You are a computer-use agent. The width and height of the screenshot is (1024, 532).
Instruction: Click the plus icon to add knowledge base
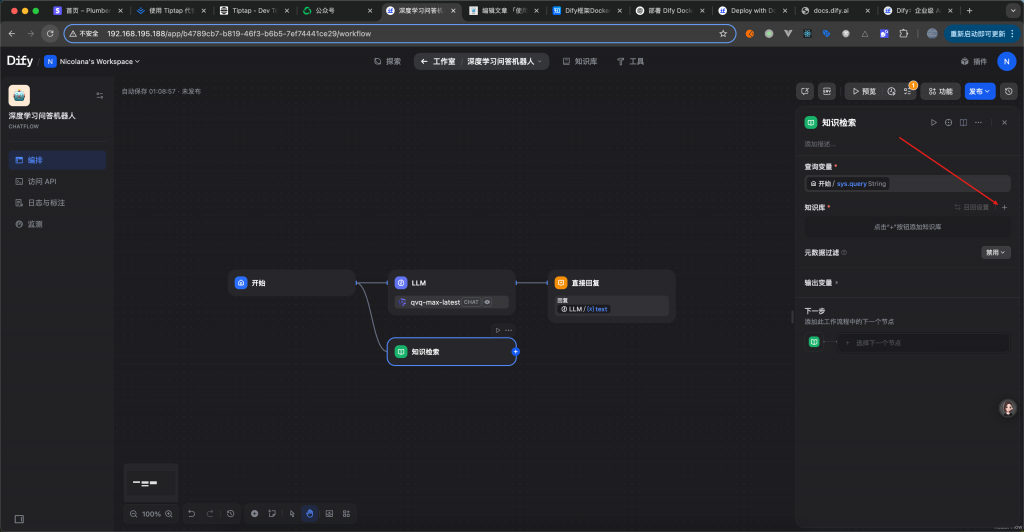coord(1004,207)
